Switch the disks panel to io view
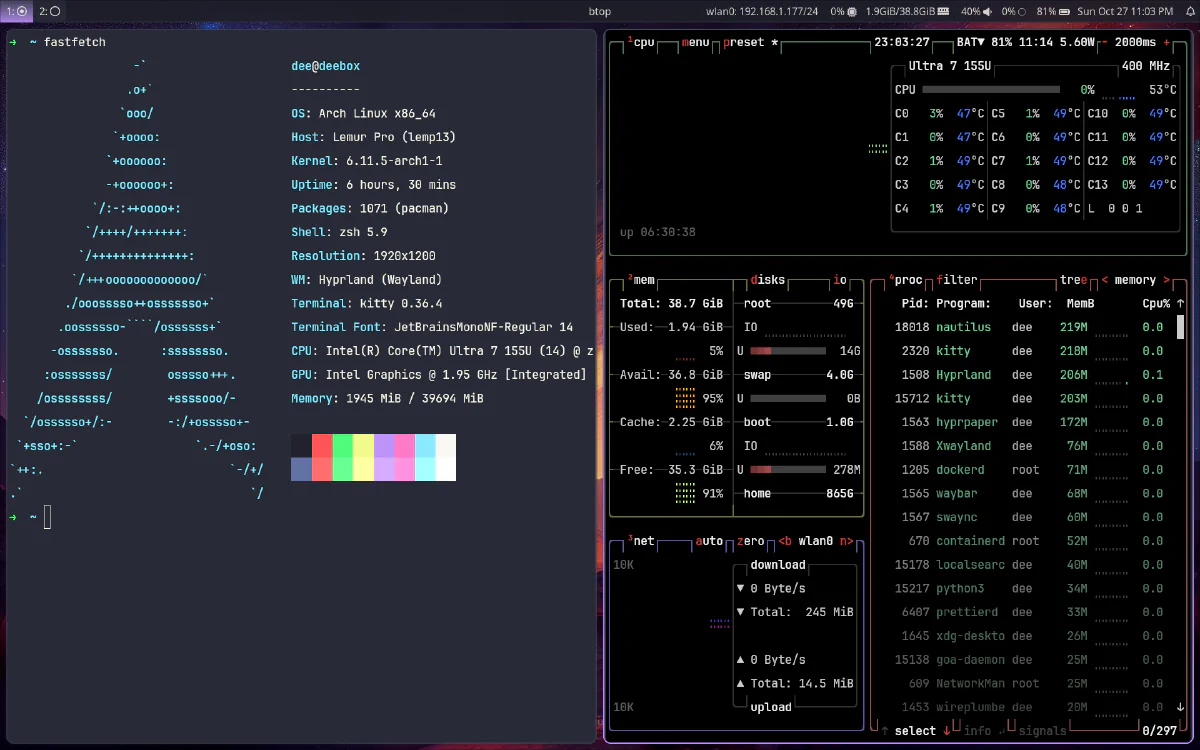This screenshot has height=750, width=1200. (x=840, y=280)
